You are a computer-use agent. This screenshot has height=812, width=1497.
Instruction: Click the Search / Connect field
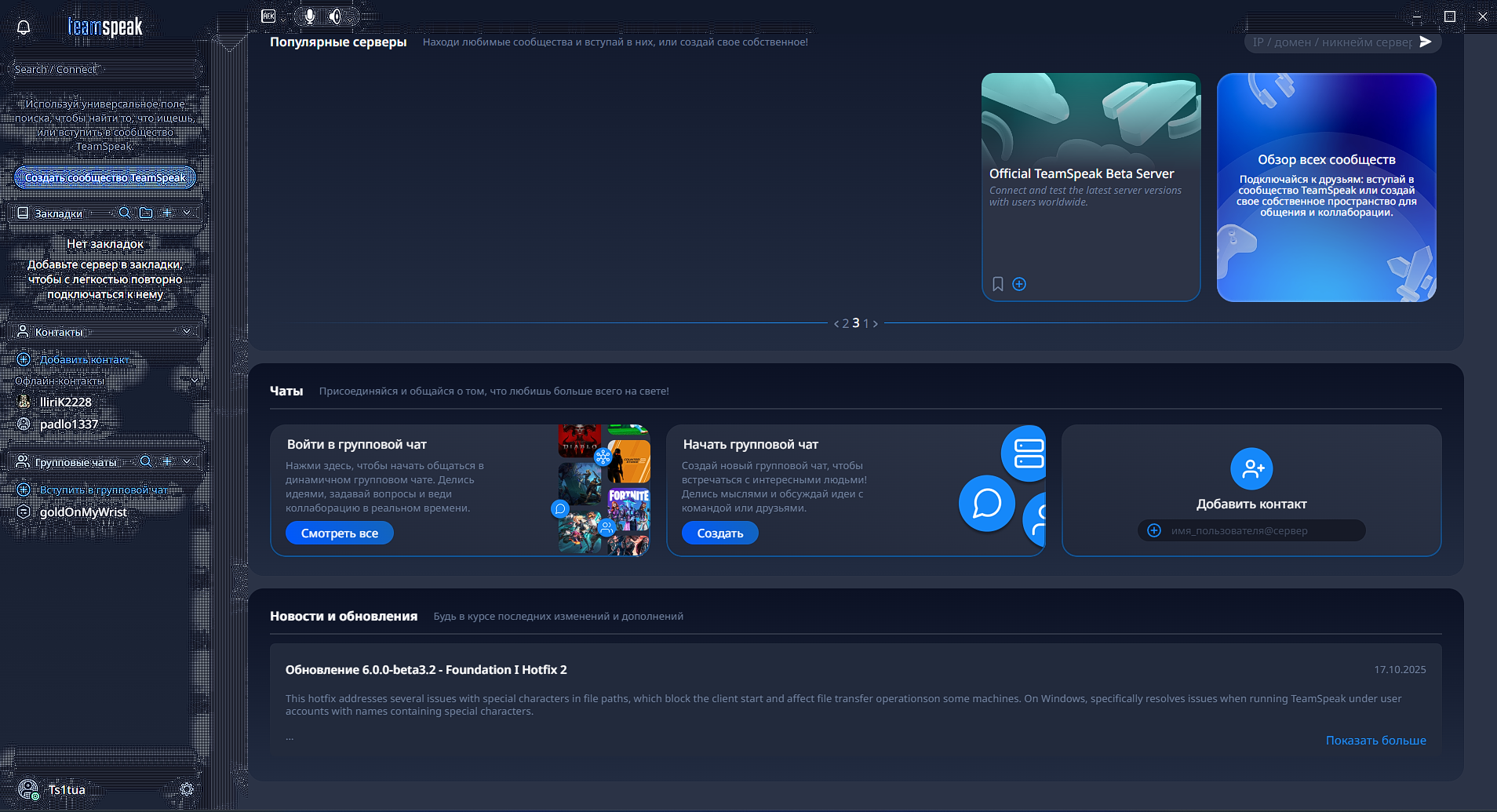tap(105, 69)
